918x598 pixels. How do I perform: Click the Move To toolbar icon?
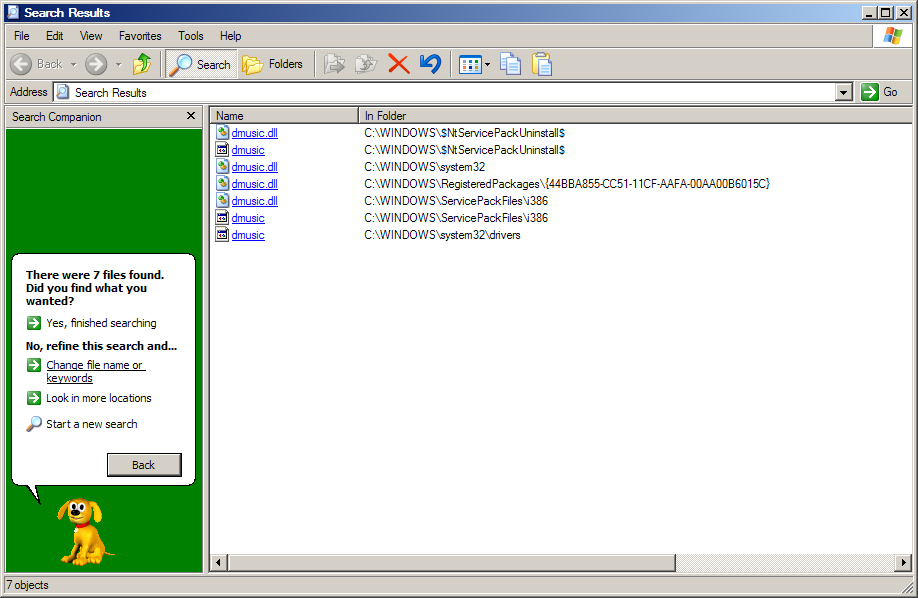coord(334,64)
